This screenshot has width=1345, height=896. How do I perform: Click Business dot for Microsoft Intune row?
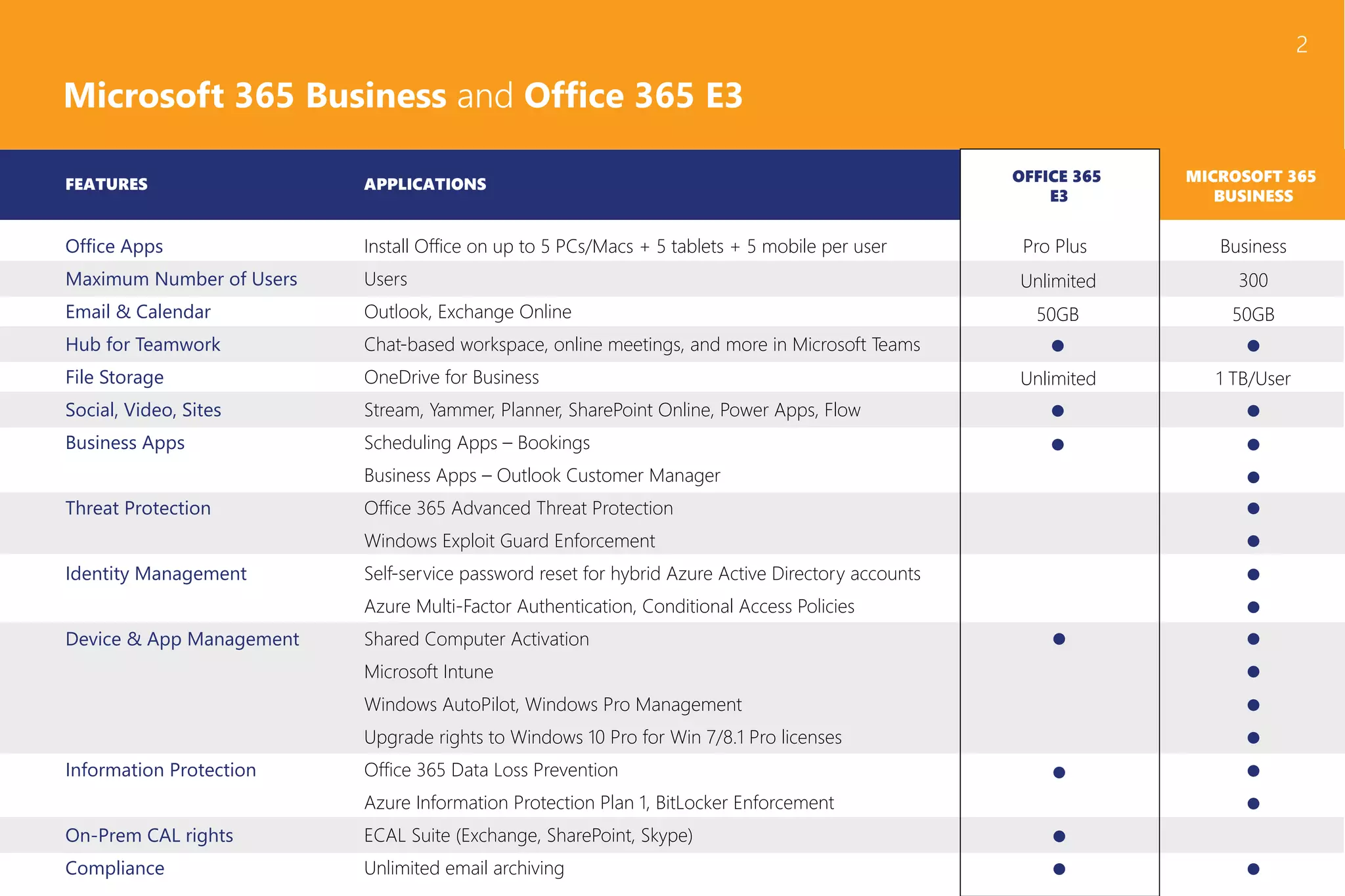(x=1253, y=672)
